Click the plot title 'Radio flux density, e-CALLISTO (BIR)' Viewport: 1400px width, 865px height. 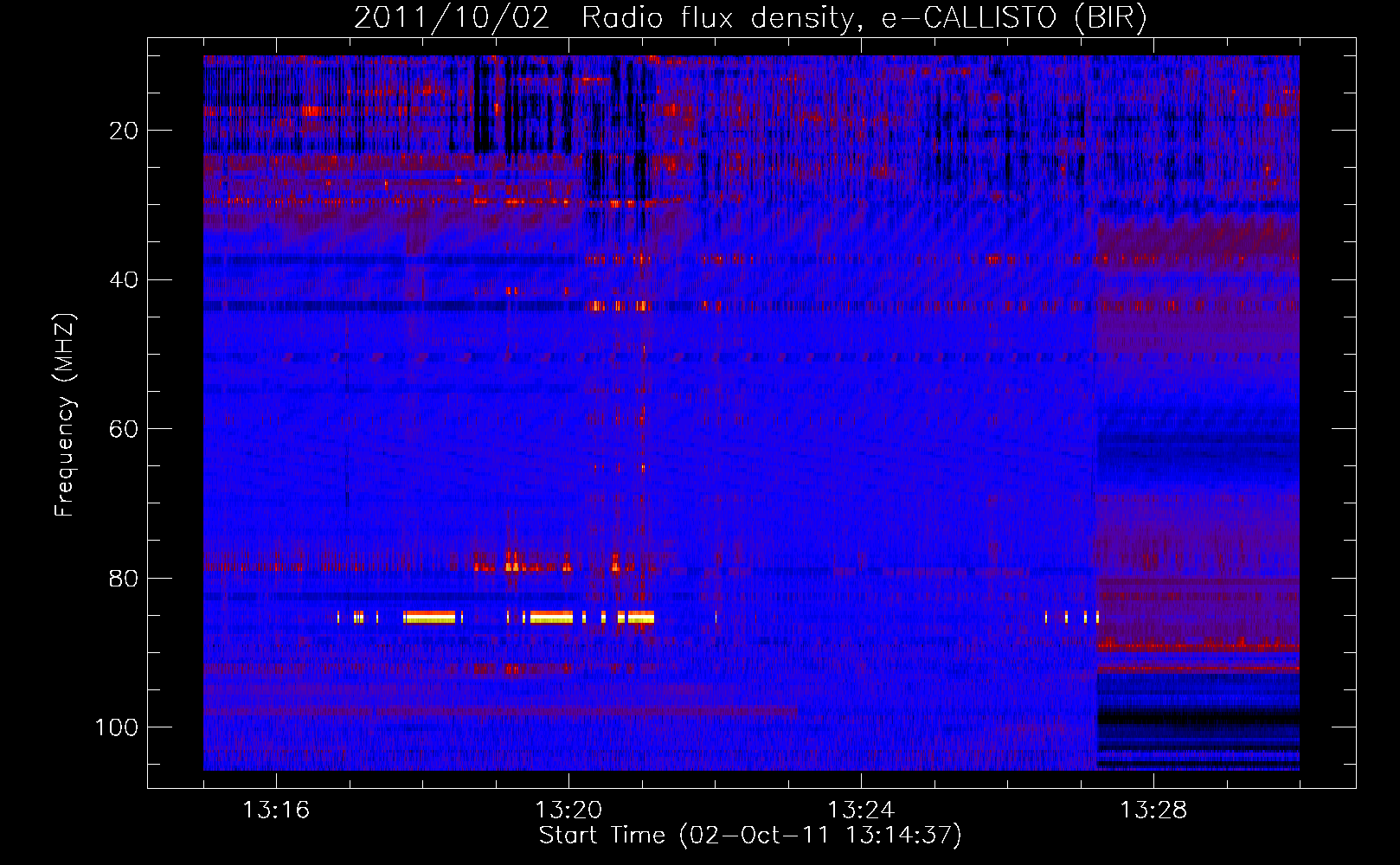click(864, 18)
